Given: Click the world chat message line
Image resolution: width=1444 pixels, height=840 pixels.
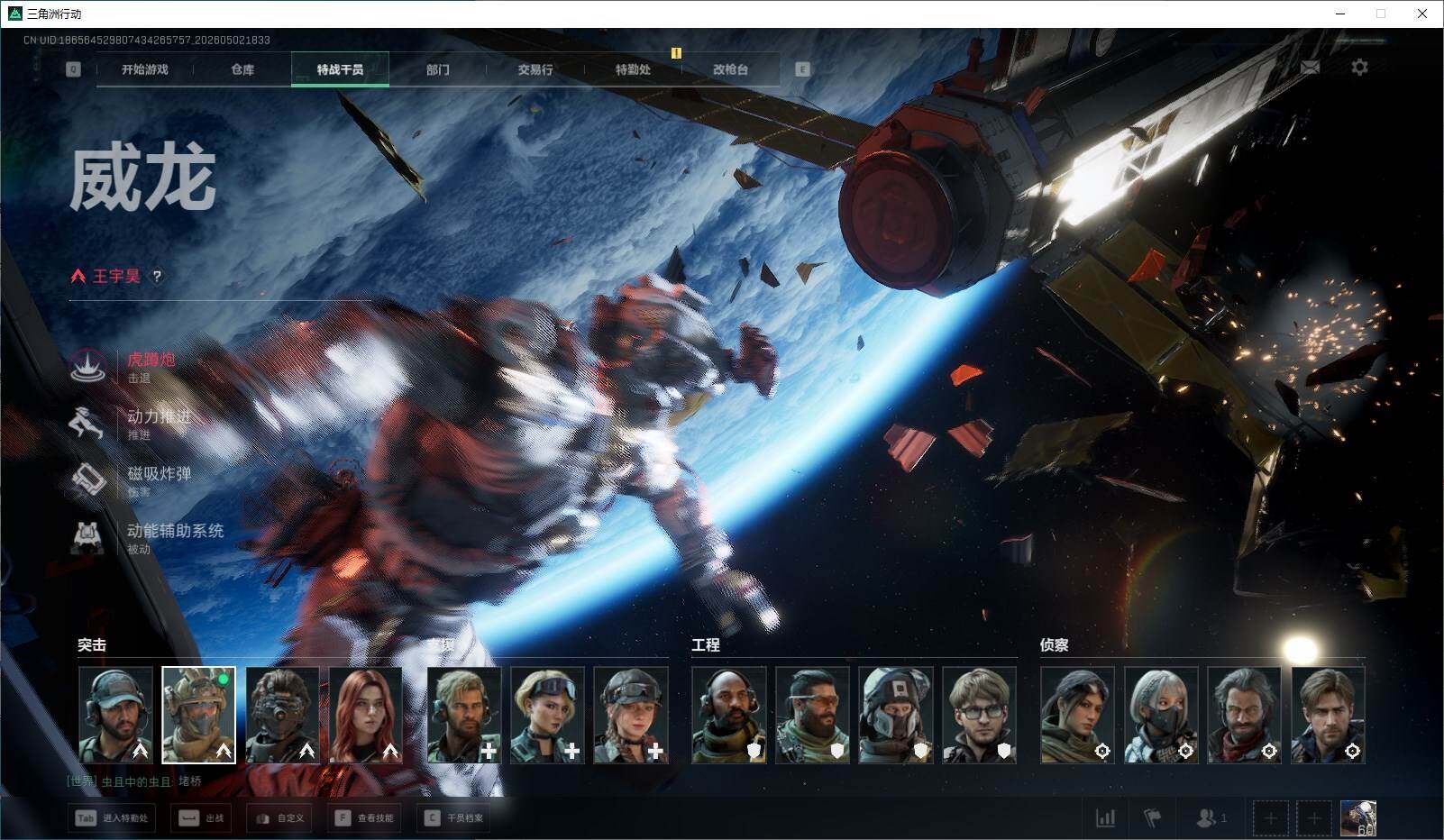Looking at the screenshot, I should coord(135,781).
